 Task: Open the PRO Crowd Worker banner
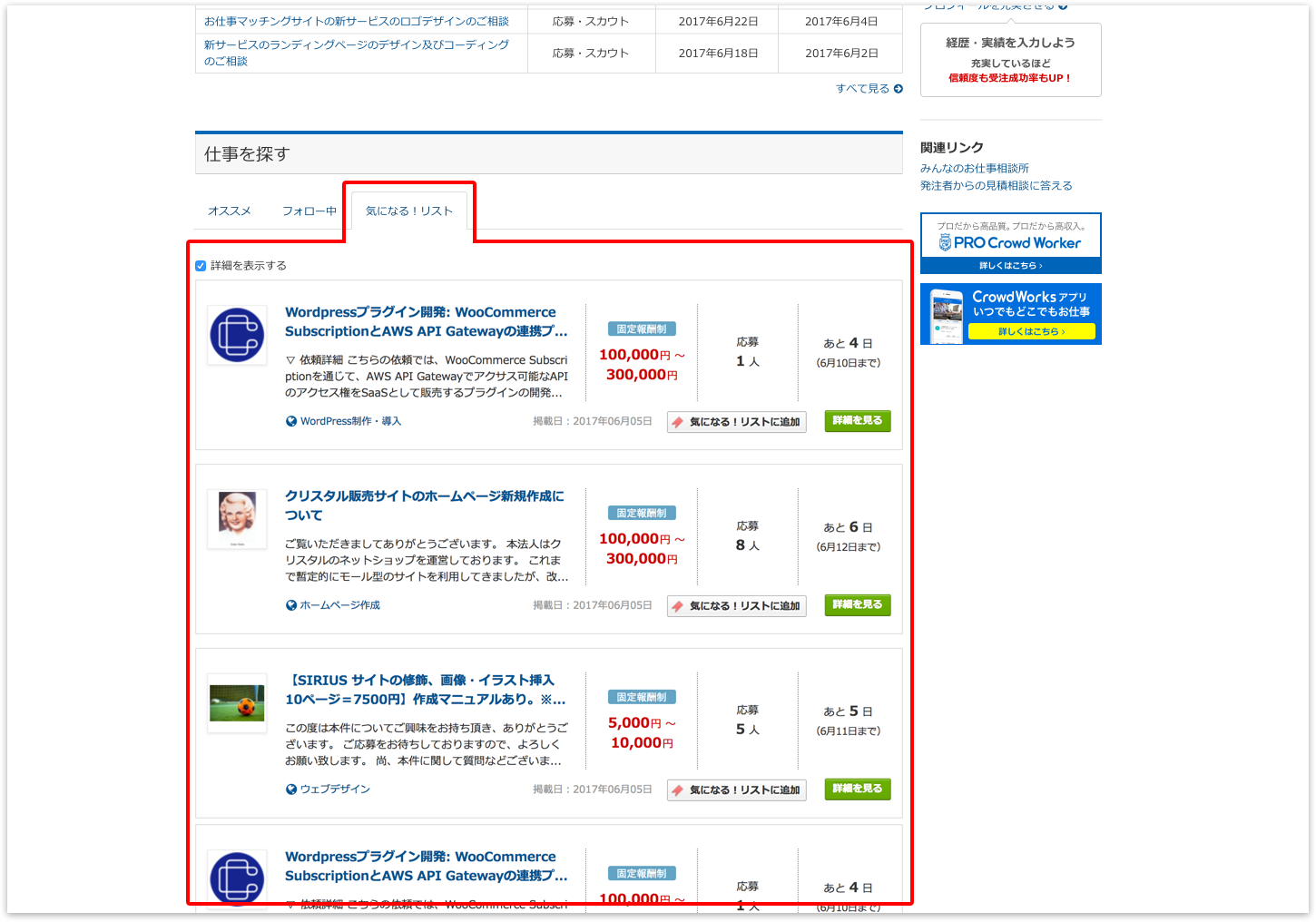coord(1010,243)
